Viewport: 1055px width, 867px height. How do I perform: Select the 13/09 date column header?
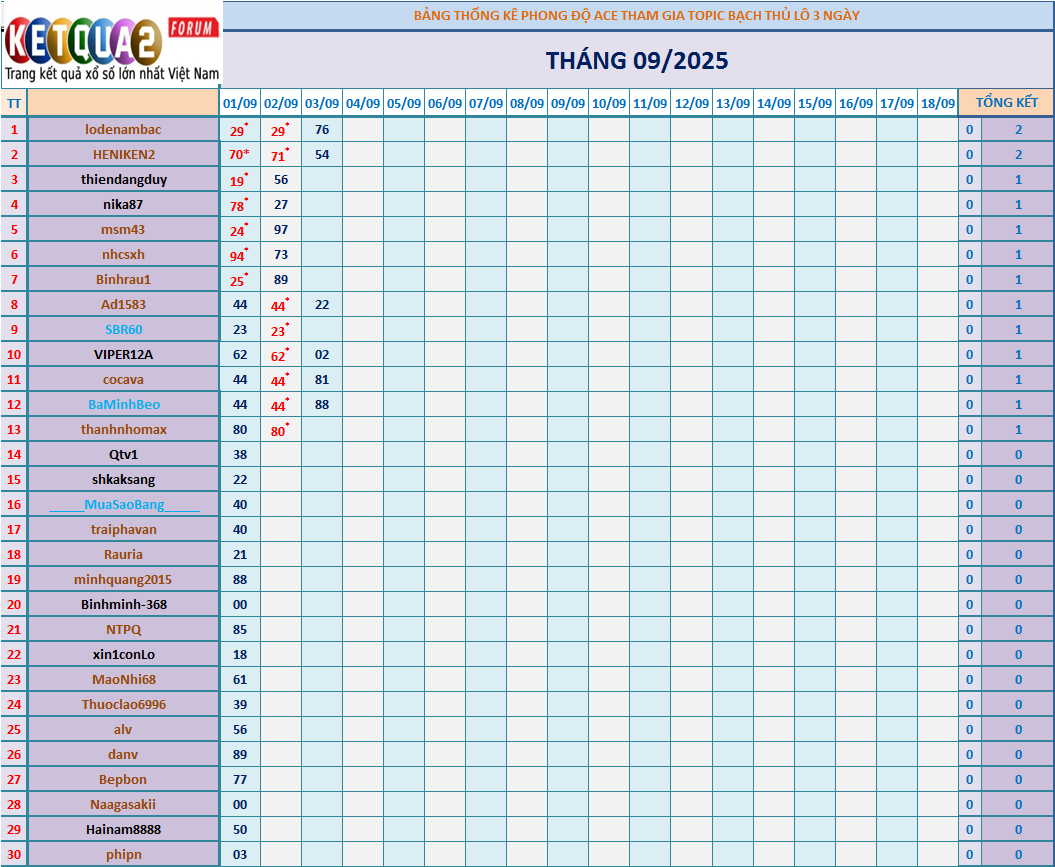pyautogui.click(x=733, y=104)
